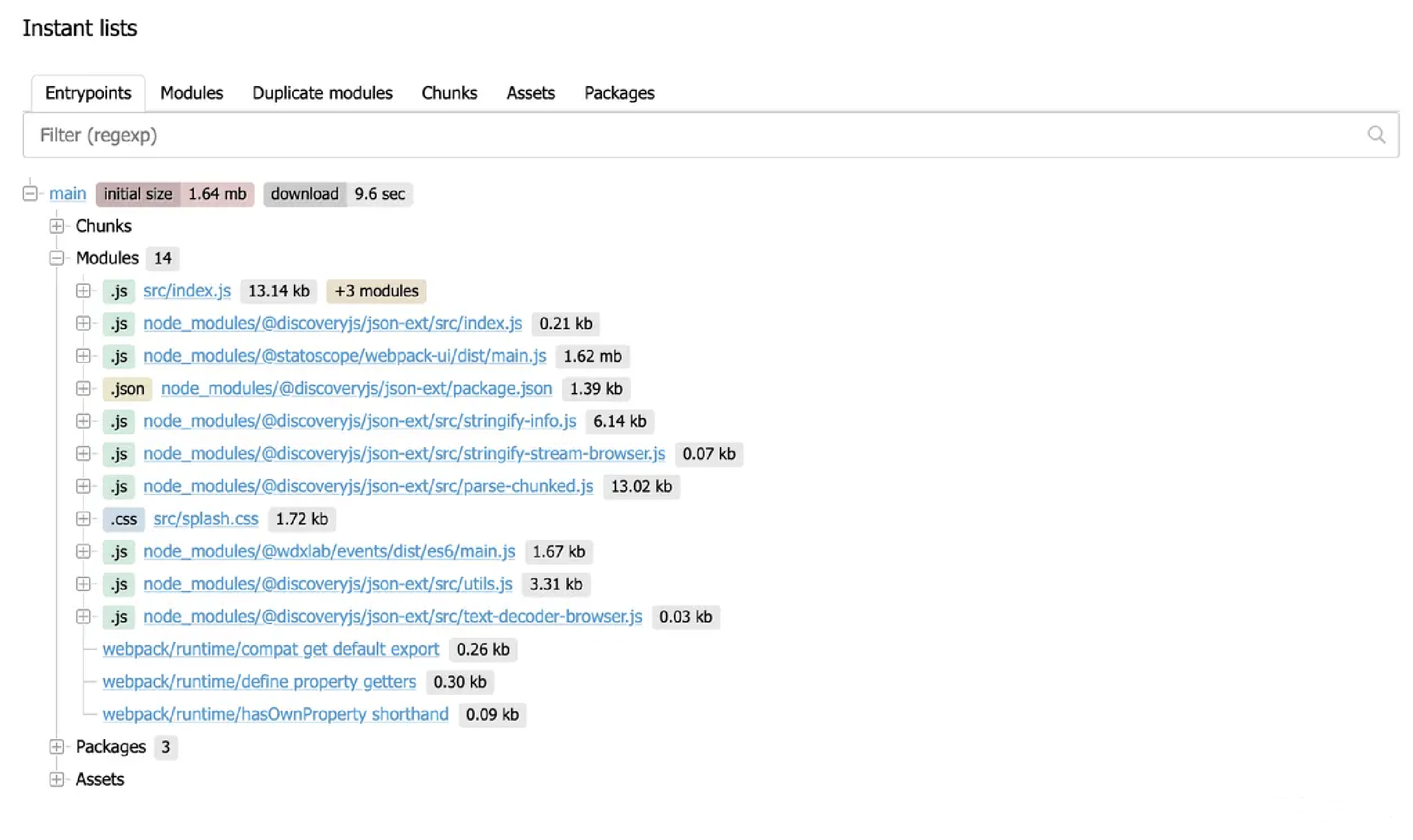Switch to the Duplicate modules tab
This screenshot has width=1413, height=840.
point(322,93)
